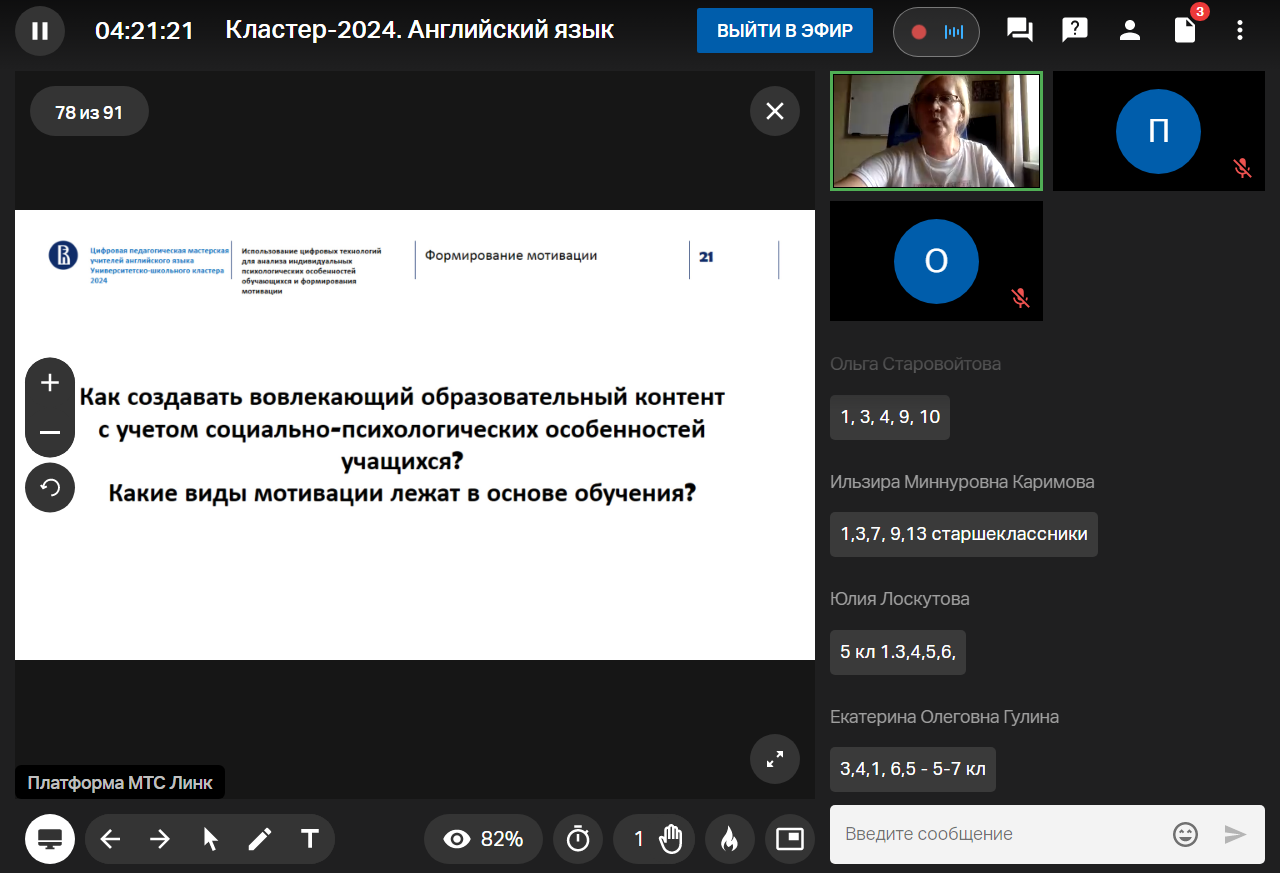Expand the three-dot more options menu
The width and height of the screenshot is (1280, 873).
click(x=1240, y=31)
